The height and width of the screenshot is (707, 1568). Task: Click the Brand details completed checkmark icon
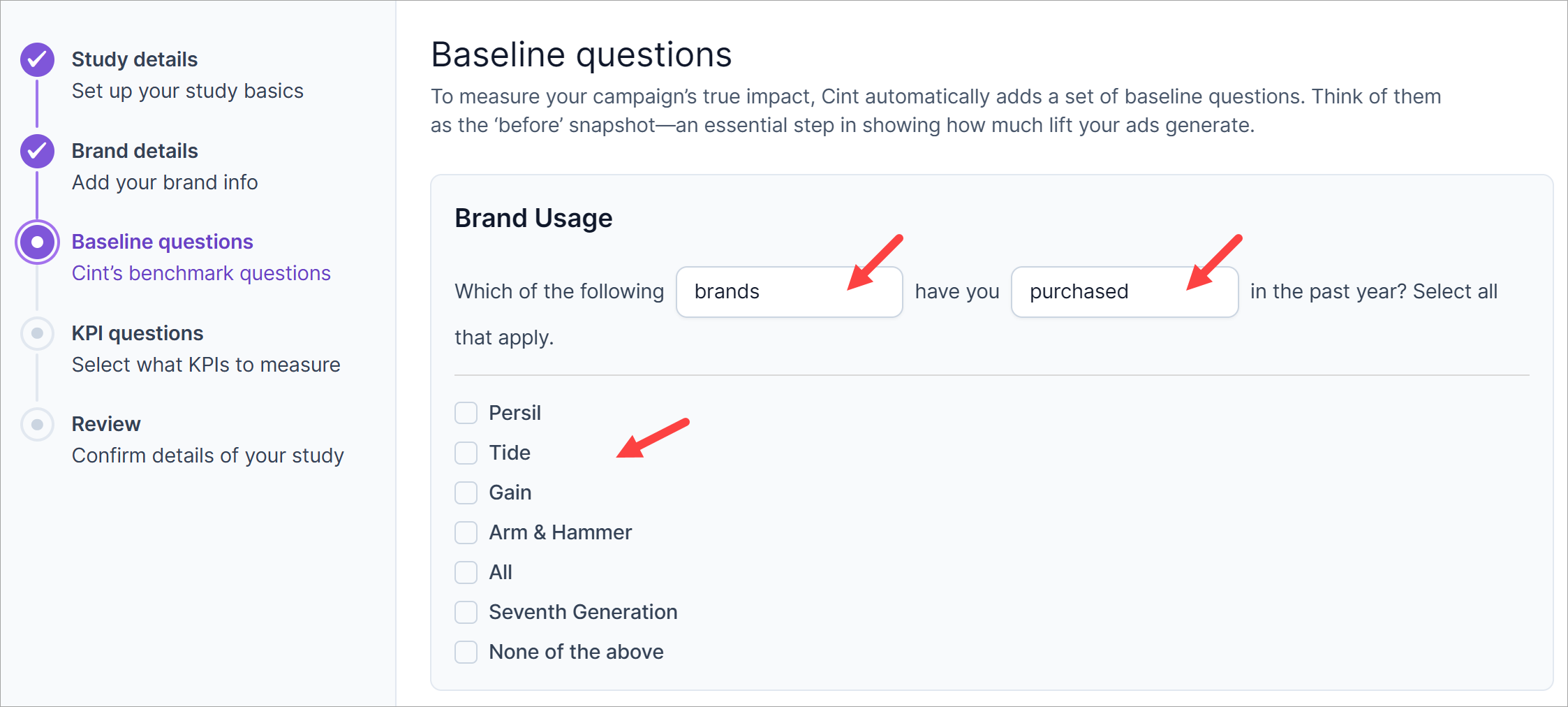[38, 151]
